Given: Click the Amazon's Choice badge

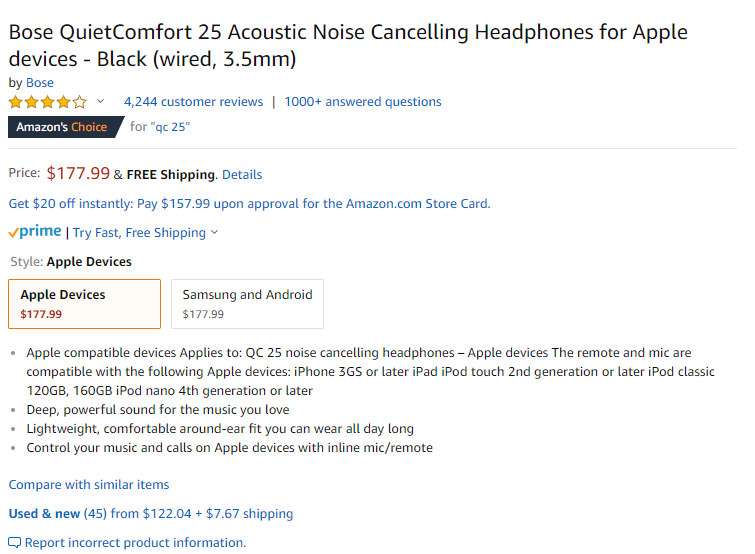Looking at the screenshot, I should tap(62, 127).
